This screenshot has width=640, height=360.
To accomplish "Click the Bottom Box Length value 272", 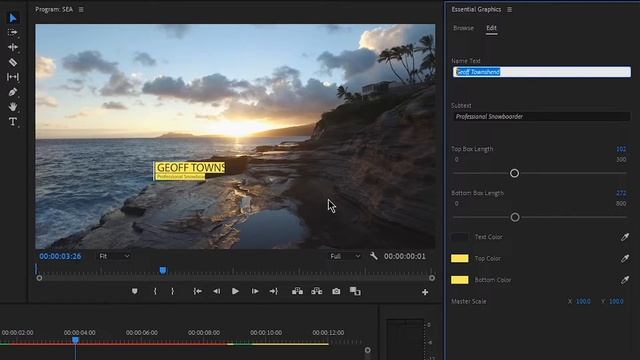I will tap(621, 193).
